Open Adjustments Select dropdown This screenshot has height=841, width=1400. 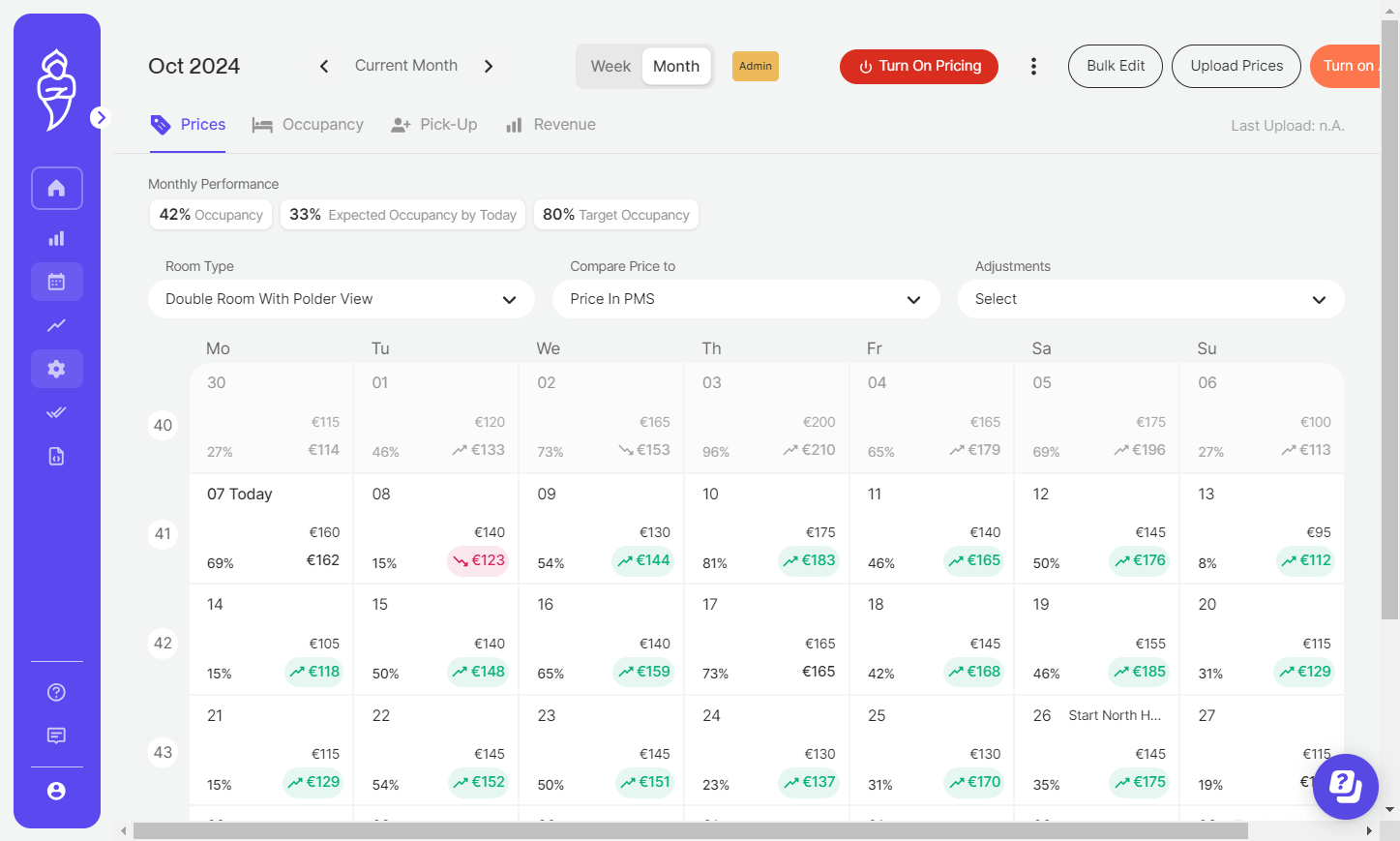point(1150,299)
